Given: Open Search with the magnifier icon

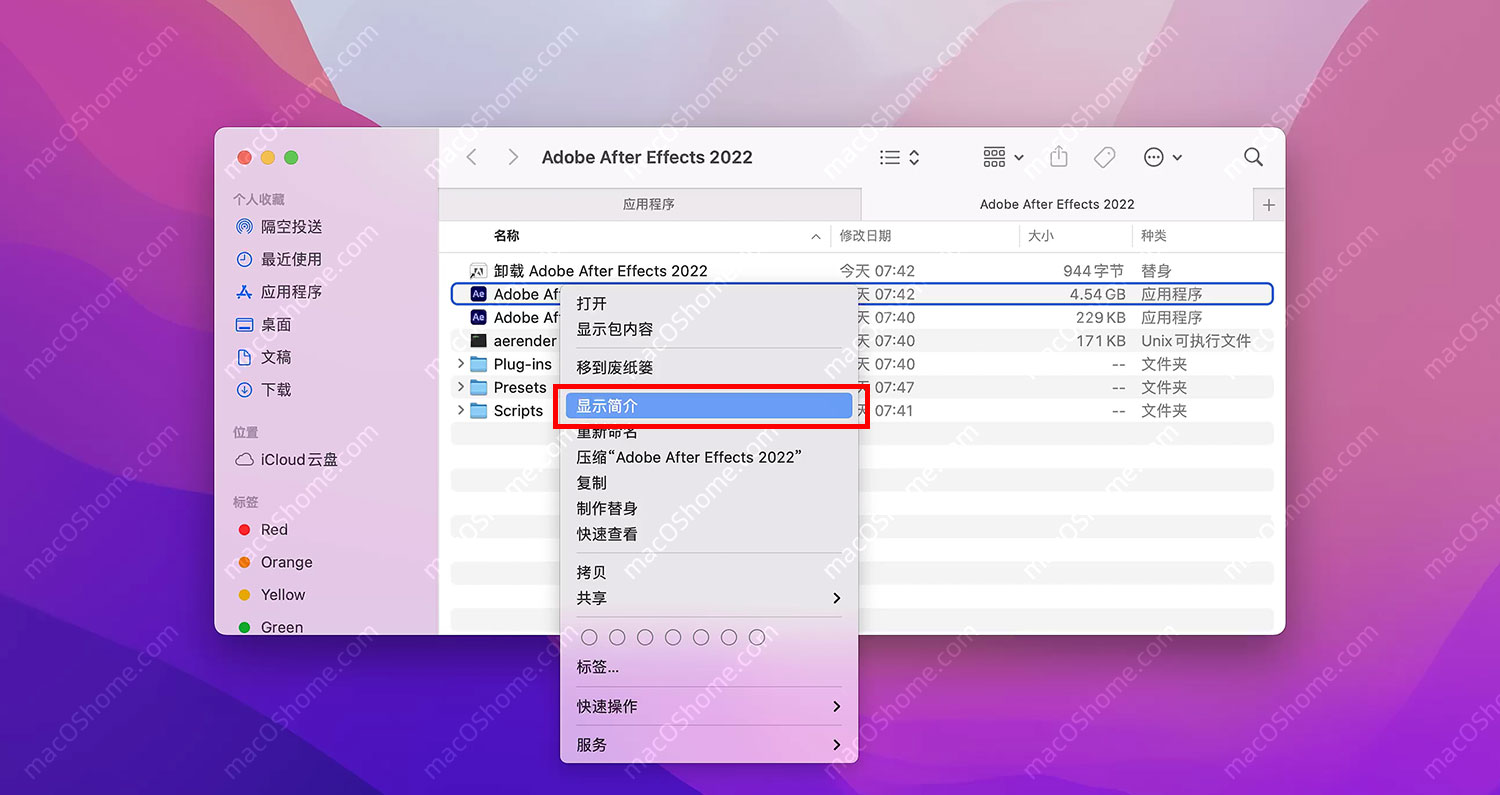Looking at the screenshot, I should [x=1253, y=157].
